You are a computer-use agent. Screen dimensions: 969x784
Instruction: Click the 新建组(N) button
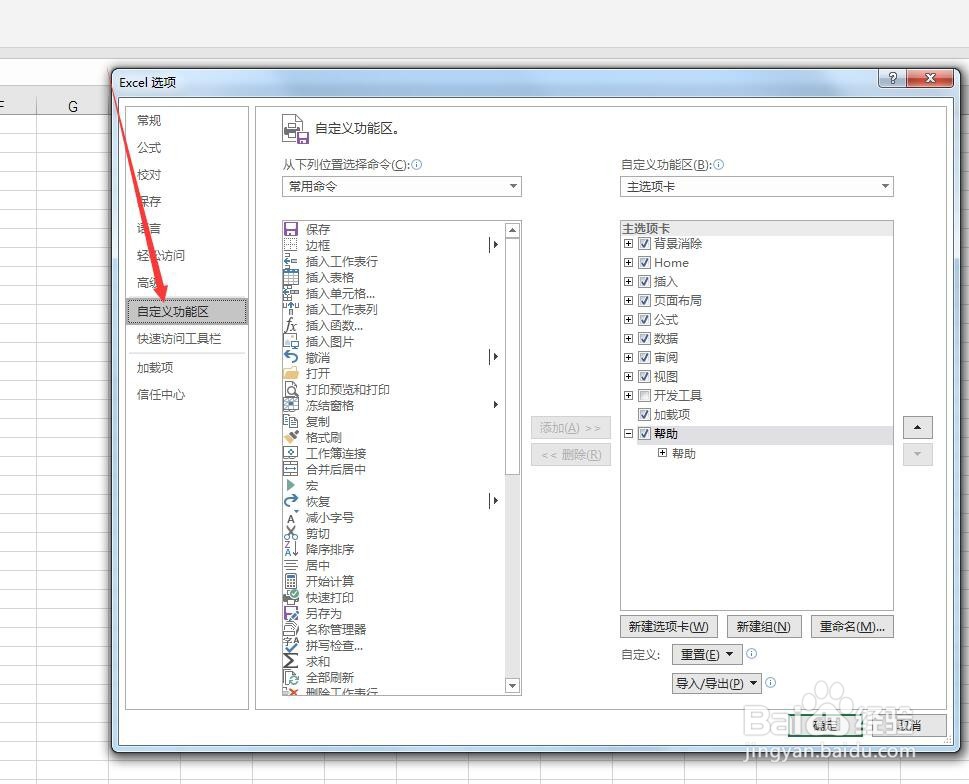[x=764, y=626]
